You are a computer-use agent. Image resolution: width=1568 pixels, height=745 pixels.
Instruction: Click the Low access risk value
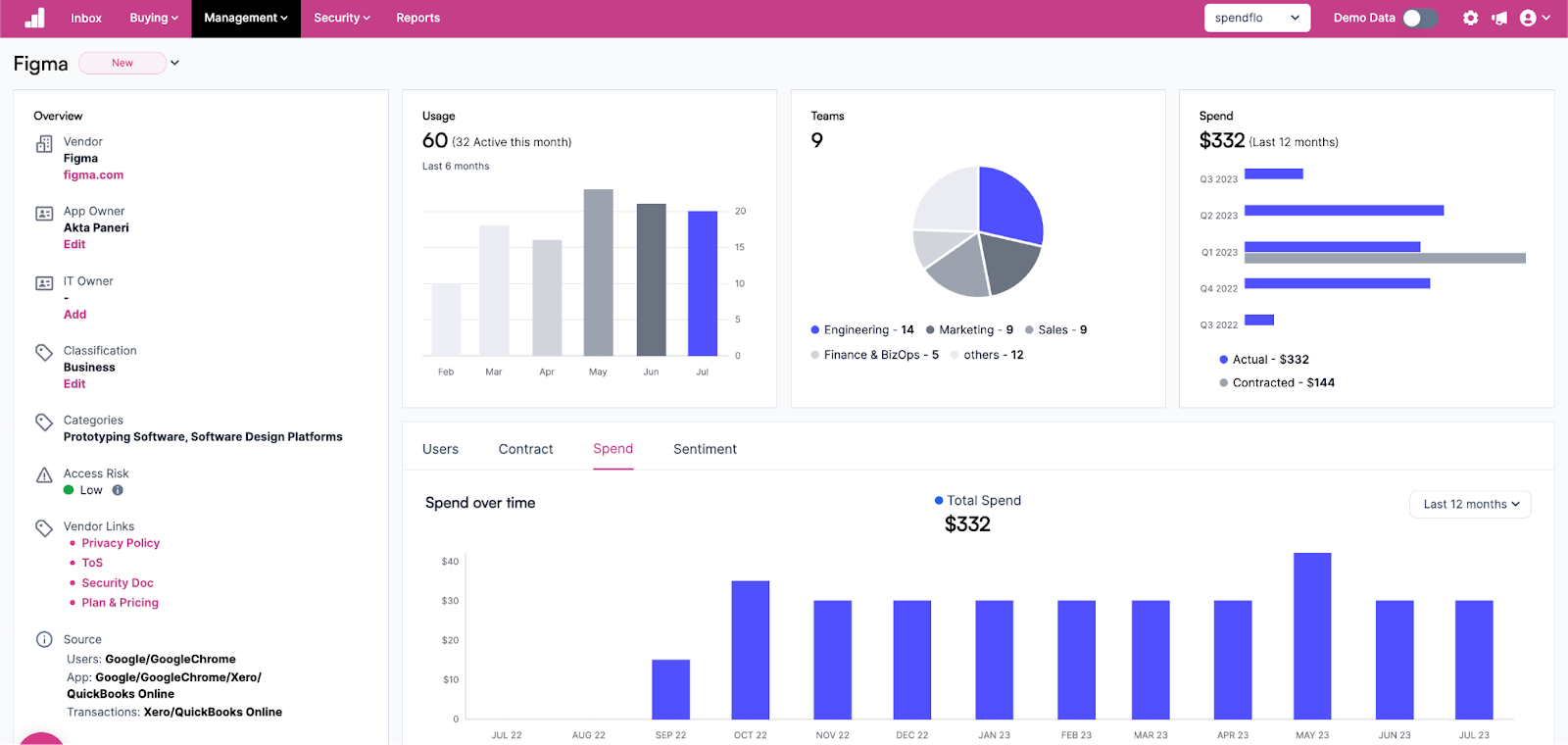click(91, 490)
